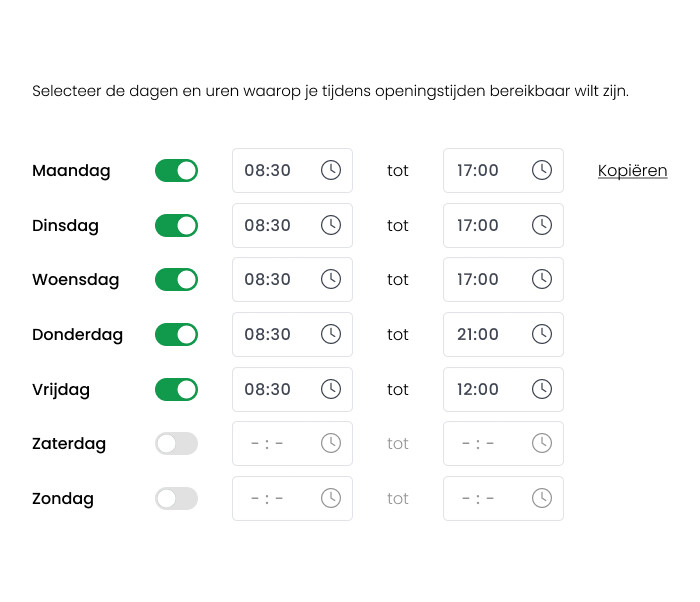Copy Maandag hours with Kopiëren link

(x=632, y=171)
